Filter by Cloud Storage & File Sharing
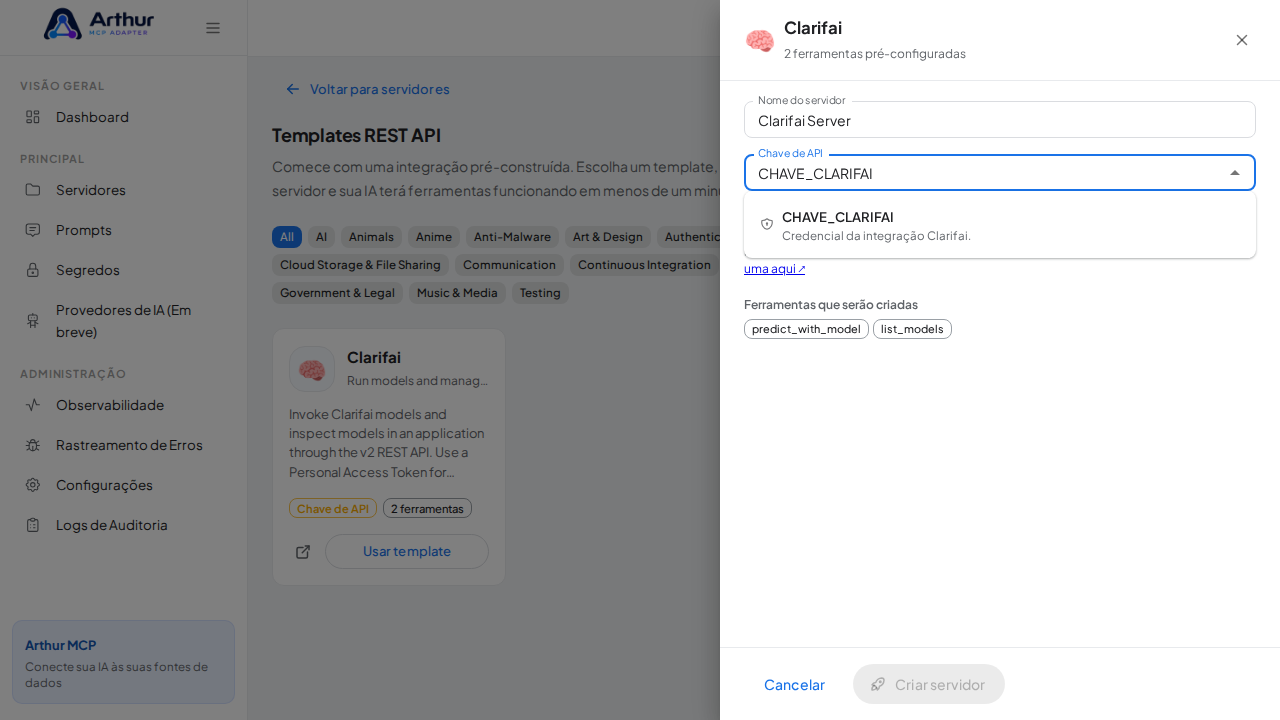Image resolution: width=1280 pixels, height=720 pixels. tap(360, 265)
